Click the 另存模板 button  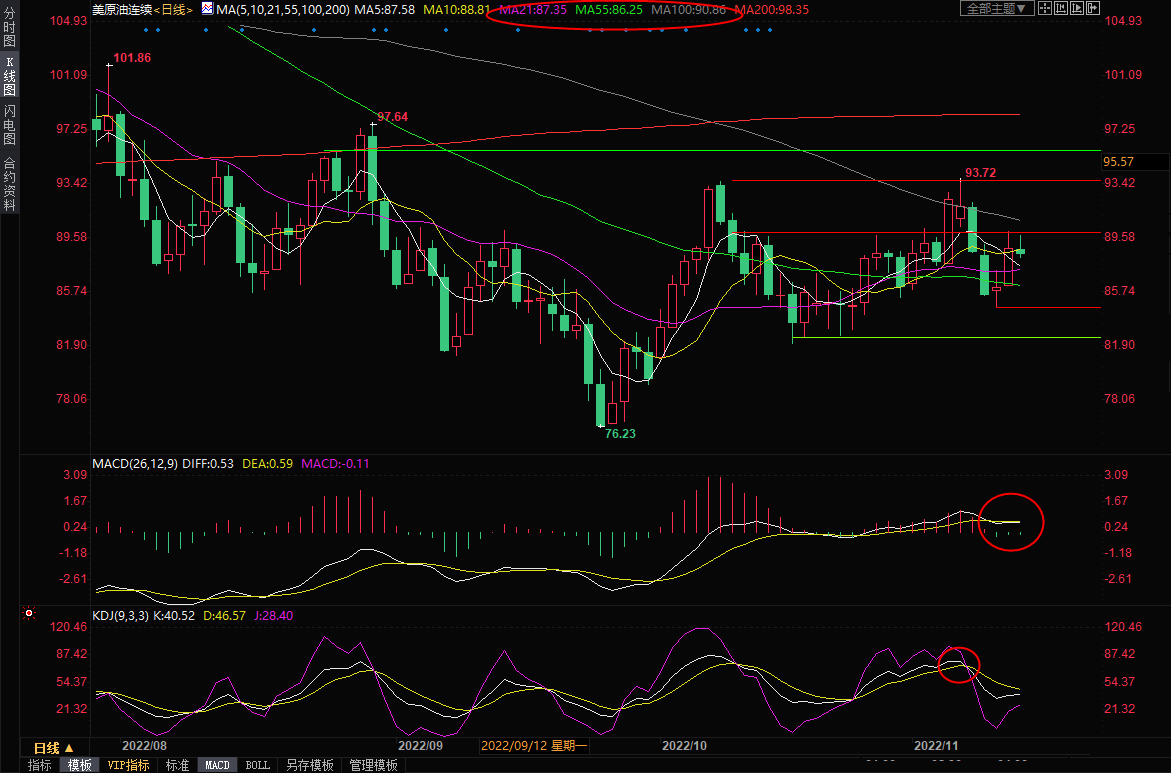(309, 765)
